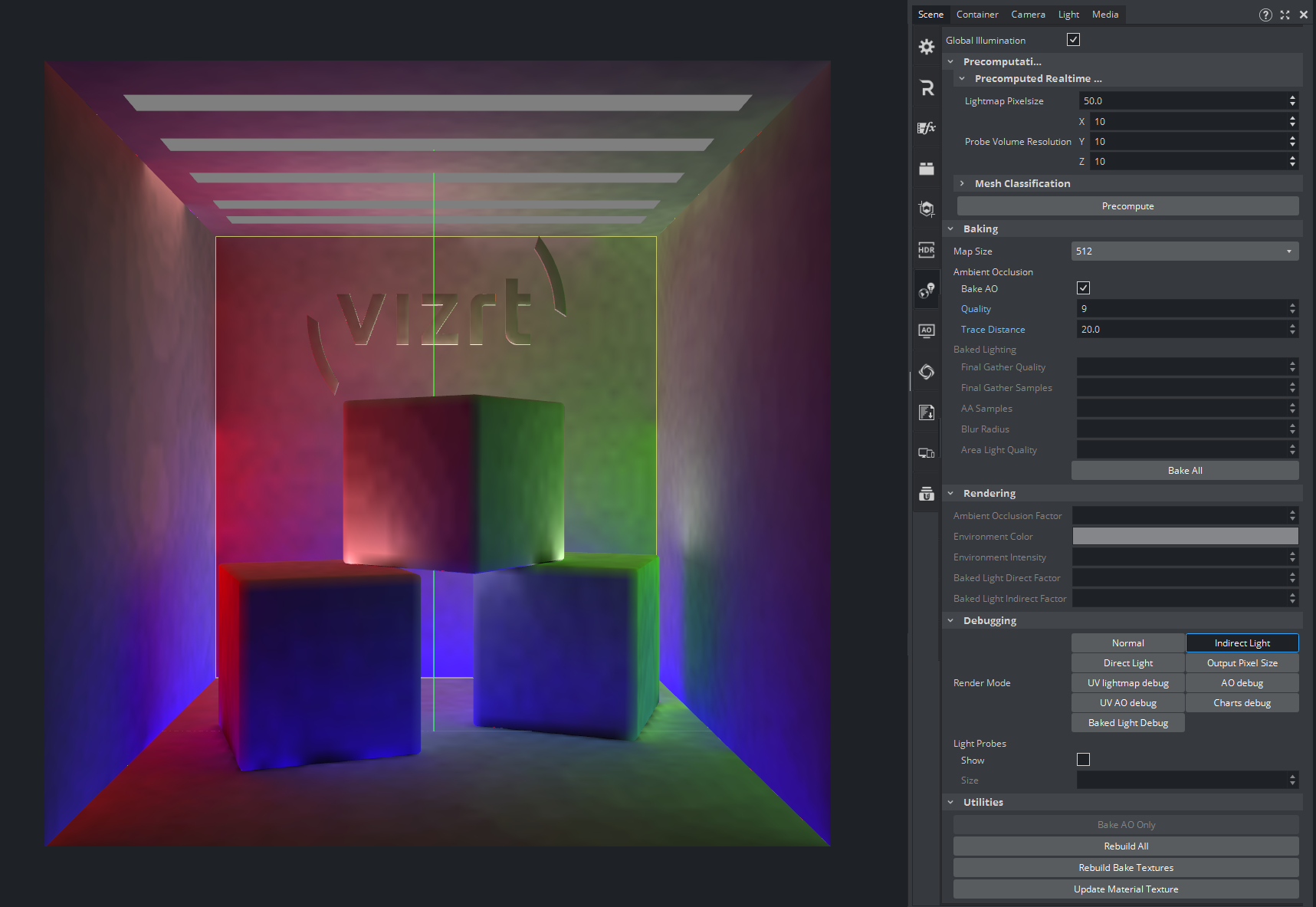Click the R-shaped renderer icon in sidebar
Screen dimensions: 1316x907
(x=926, y=87)
